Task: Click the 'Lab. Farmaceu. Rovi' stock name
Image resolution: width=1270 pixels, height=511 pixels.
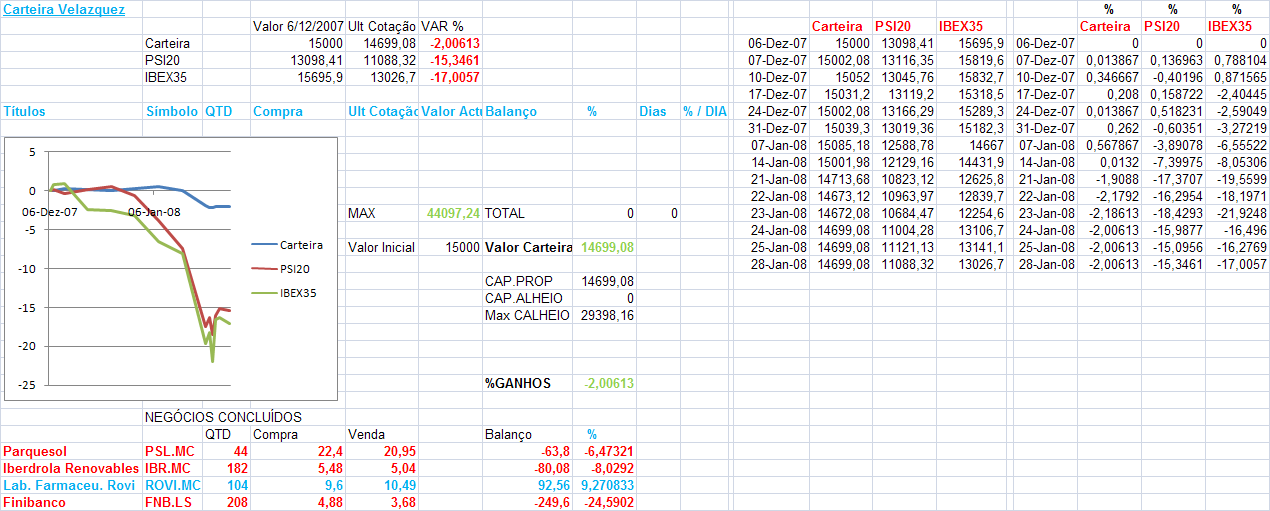Action: [x=67, y=485]
